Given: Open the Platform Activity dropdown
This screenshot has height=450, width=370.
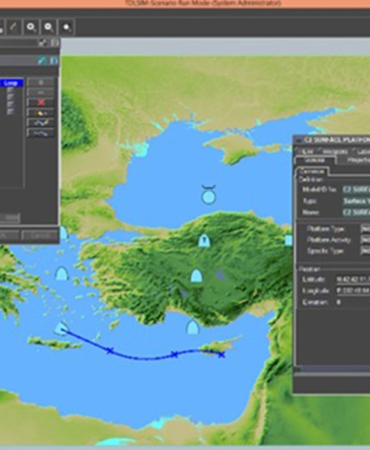Looking at the screenshot, I should tap(365, 240).
